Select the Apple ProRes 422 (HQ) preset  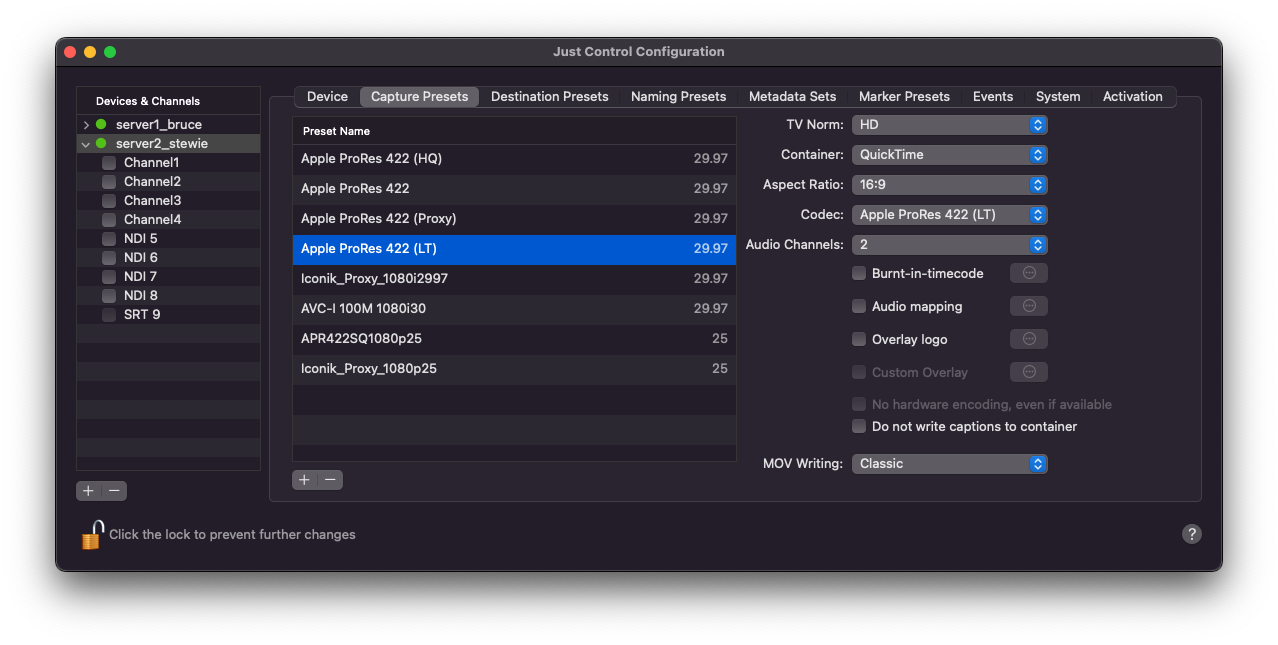514,159
